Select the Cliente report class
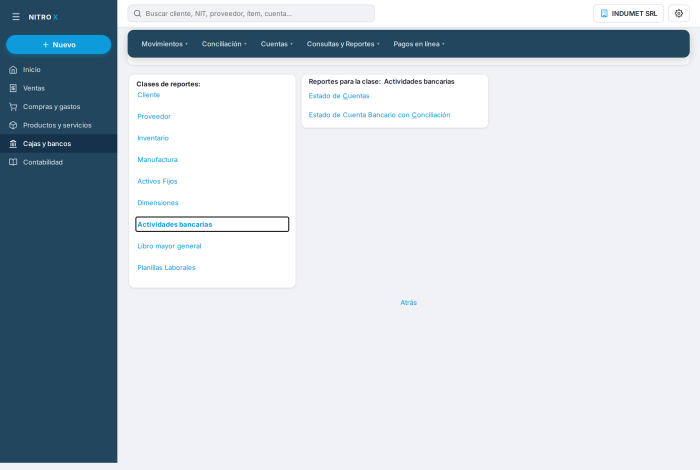This screenshot has height=470, width=700. (x=149, y=95)
